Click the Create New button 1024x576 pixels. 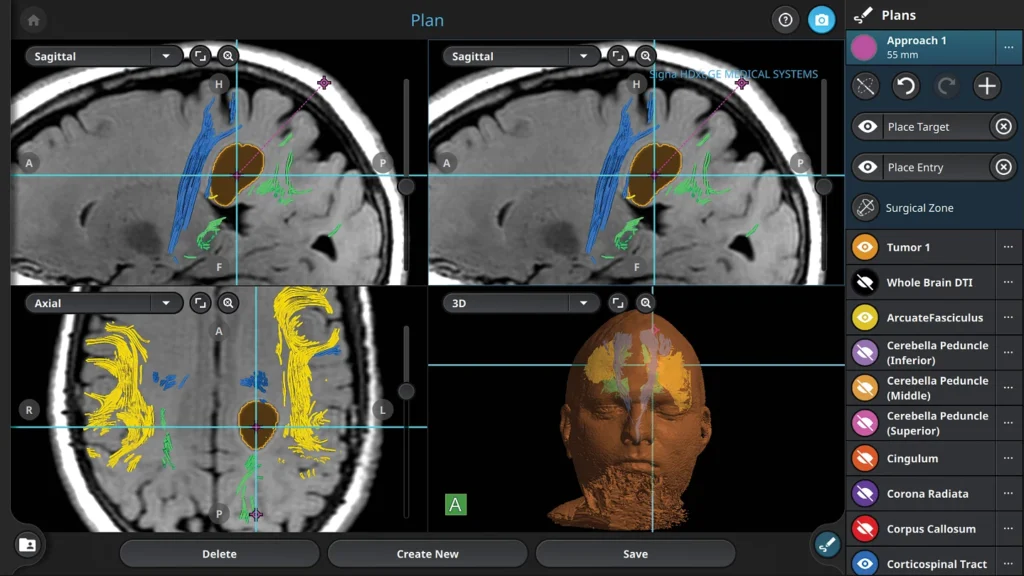427,554
